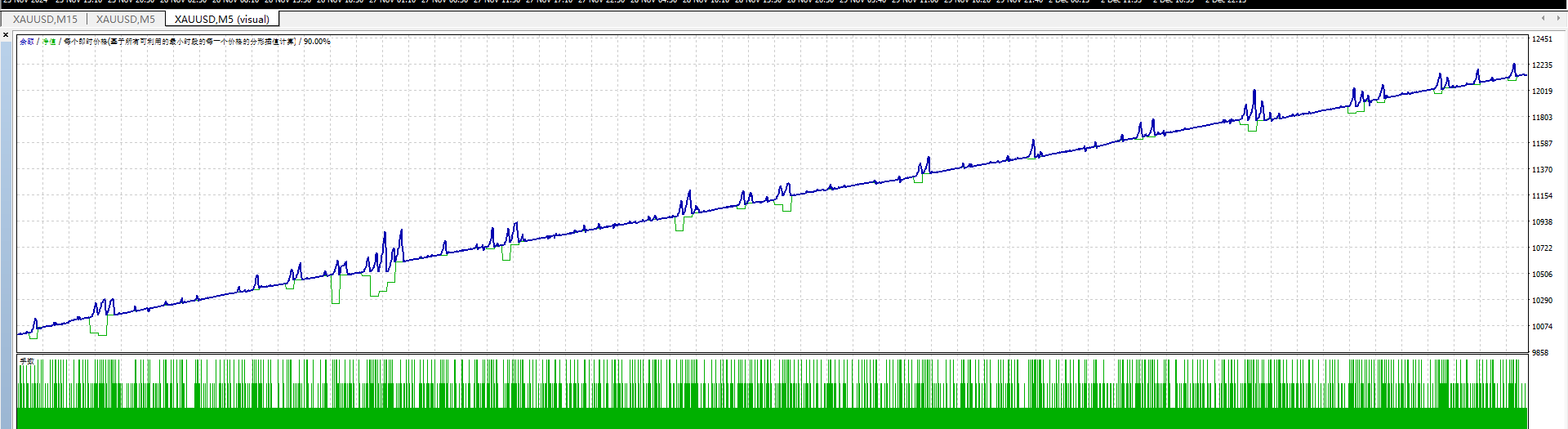Click the 10074 axis value
1568x429 pixels.
pos(1542,327)
